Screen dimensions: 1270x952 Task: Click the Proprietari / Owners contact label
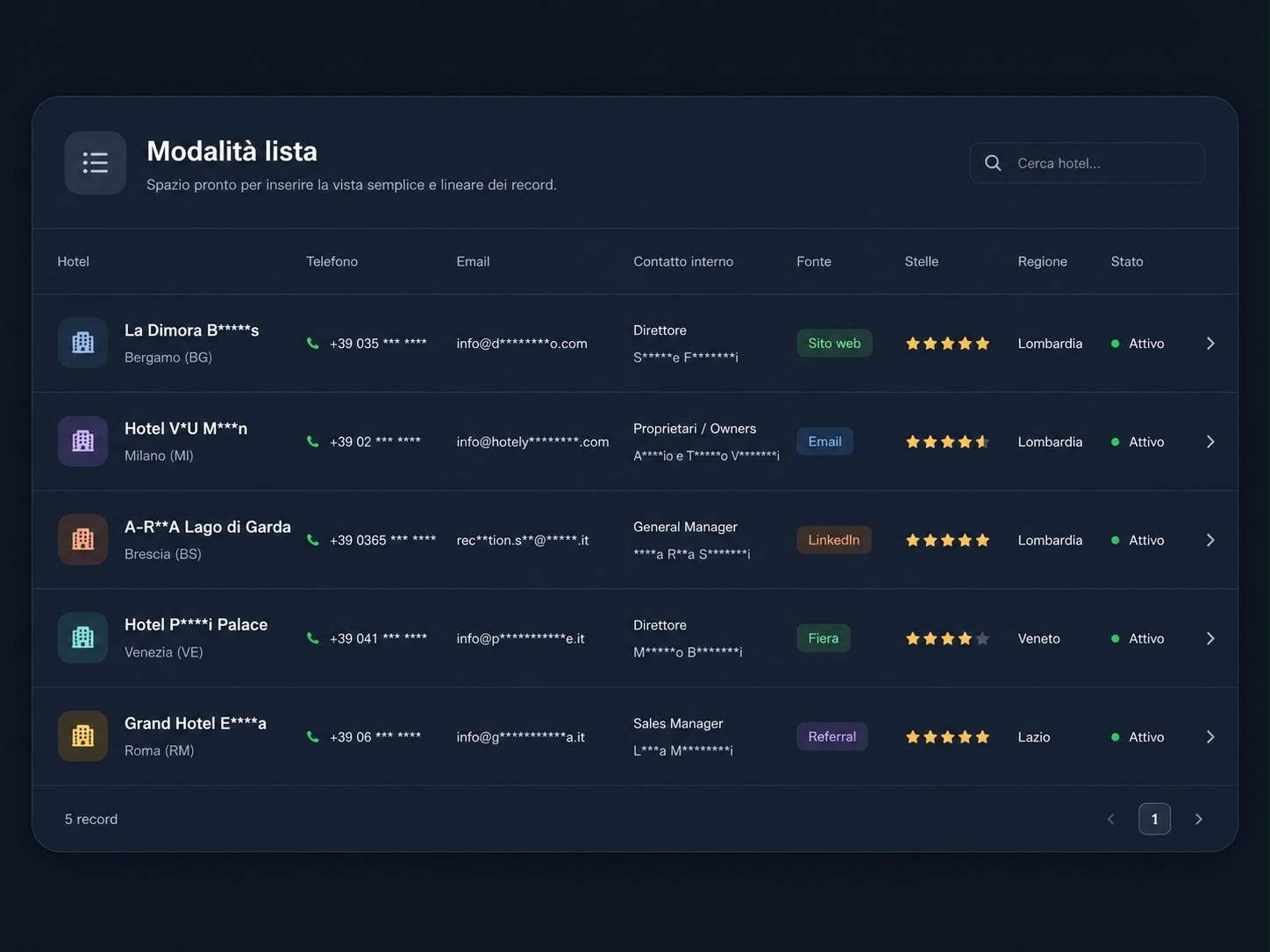(x=695, y=429)
